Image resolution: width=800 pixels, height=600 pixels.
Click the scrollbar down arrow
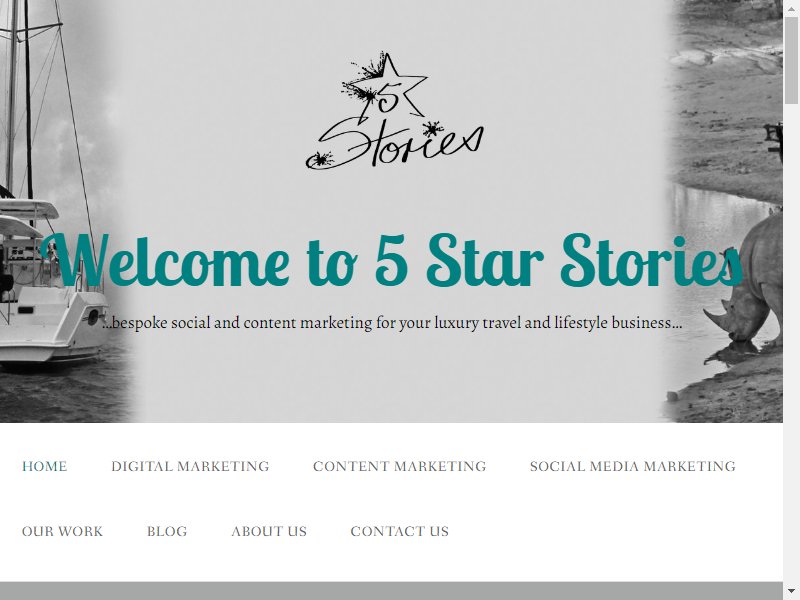[x=791, y=592]
